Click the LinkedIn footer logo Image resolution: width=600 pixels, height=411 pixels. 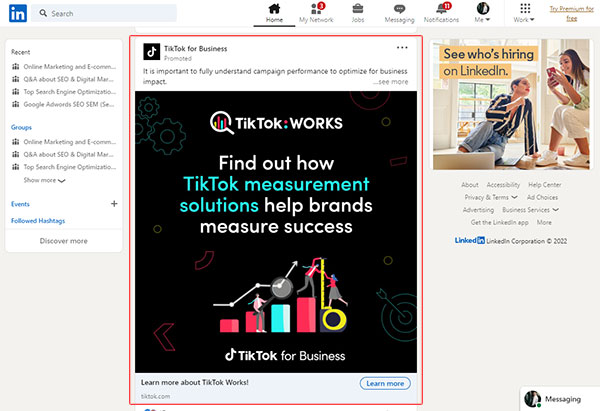(x=470, y=240)
